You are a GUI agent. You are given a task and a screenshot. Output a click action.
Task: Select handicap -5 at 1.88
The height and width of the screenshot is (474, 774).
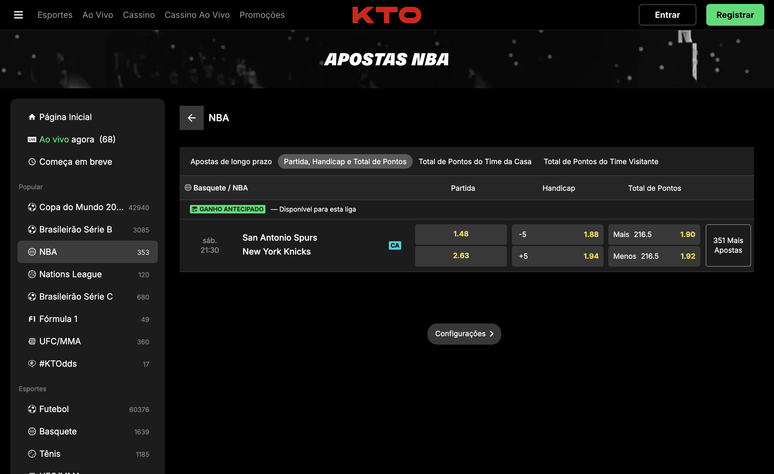(557, 235)
